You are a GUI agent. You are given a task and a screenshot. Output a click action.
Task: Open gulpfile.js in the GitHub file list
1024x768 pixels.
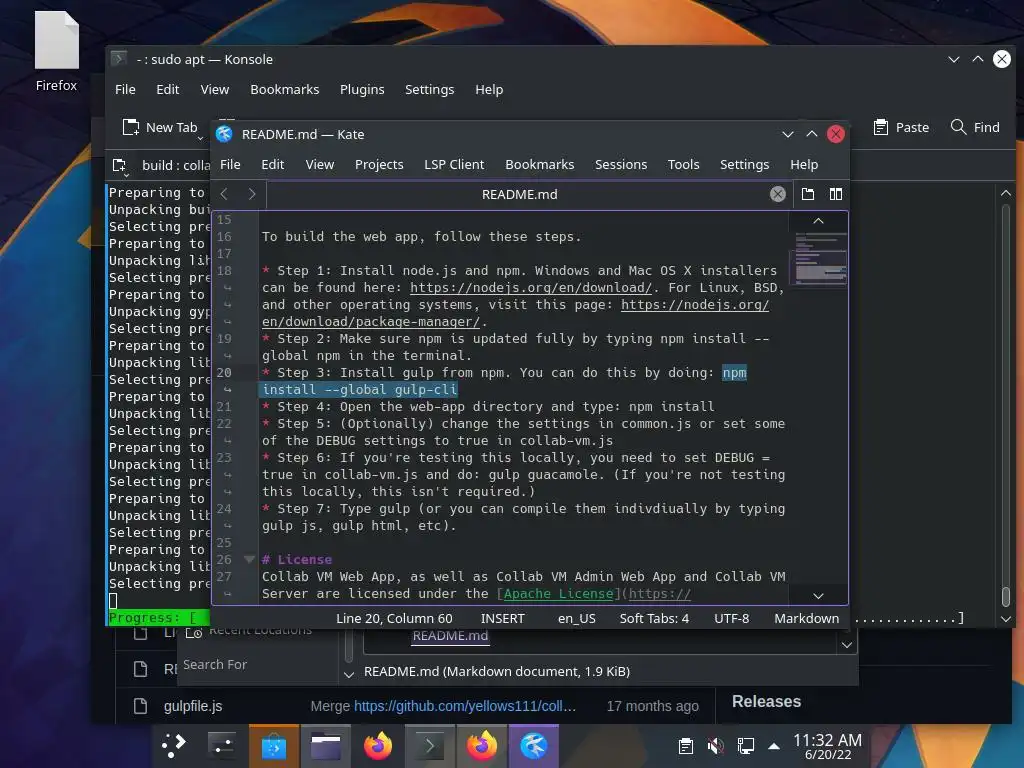coord(193,706)
